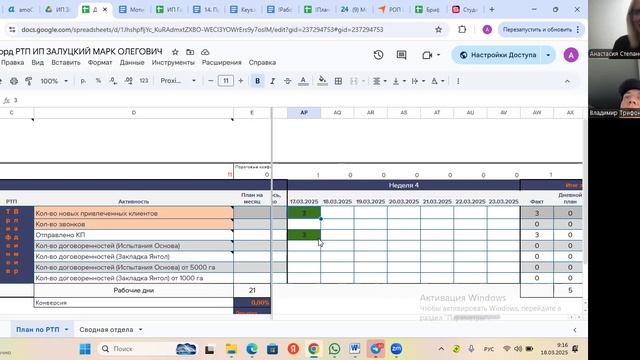Apply percent format to cell

tap(98, 81)
